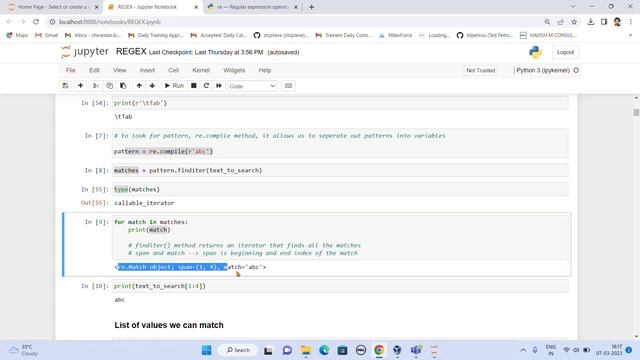Image resolution: width=640 pixels, height=360 pixels.
Task: Open the Daily Training Appr bookmark
Action: [x=156, y=36]
